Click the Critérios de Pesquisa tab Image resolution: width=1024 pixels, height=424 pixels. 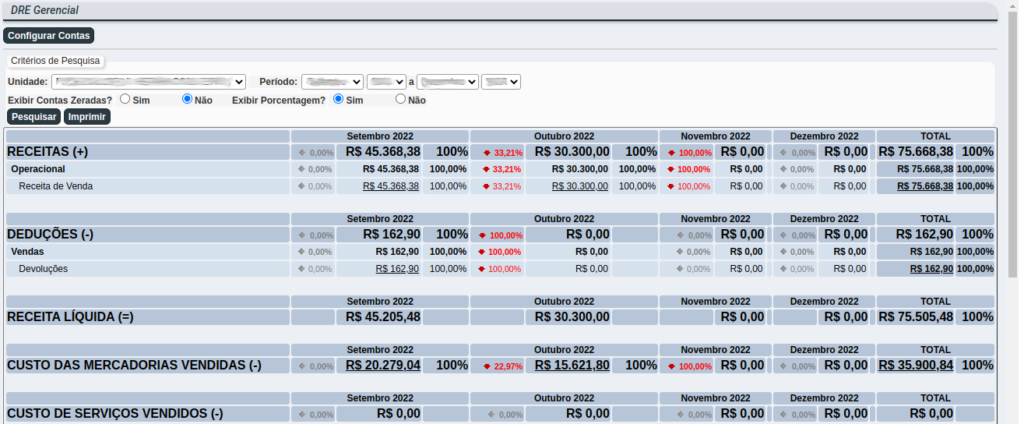[x=55, y=61]
